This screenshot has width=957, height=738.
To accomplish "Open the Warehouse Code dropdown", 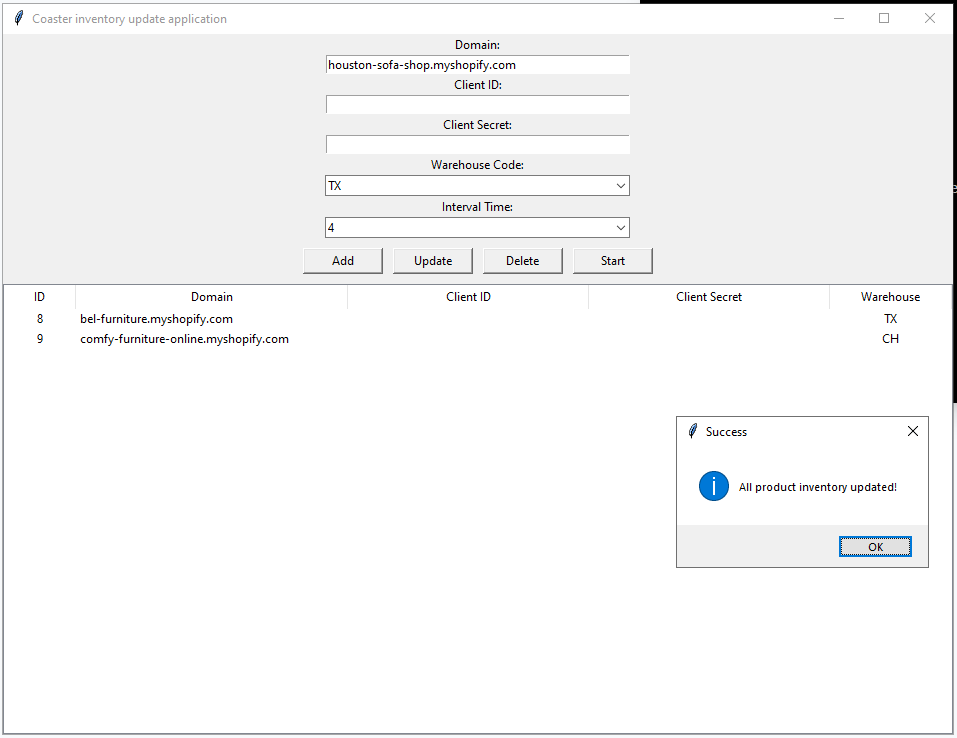I will point(477,185).
